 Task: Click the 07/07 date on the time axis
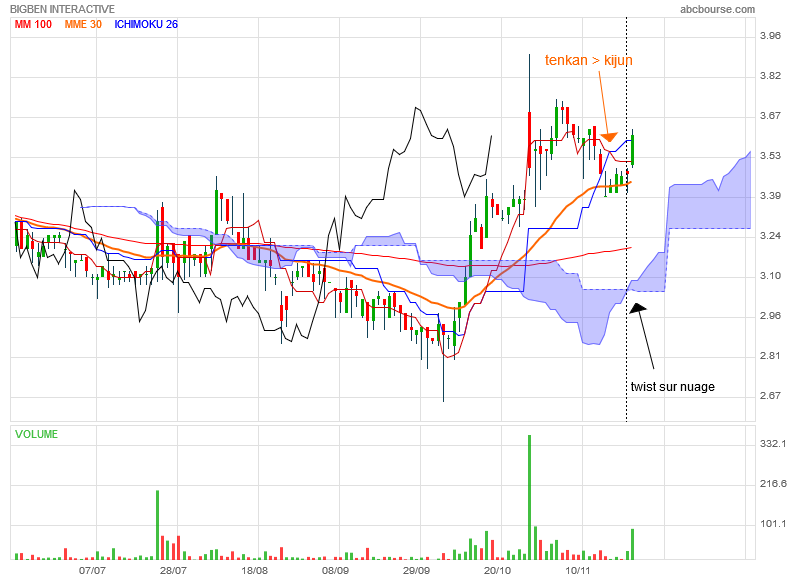click(91, 570)
